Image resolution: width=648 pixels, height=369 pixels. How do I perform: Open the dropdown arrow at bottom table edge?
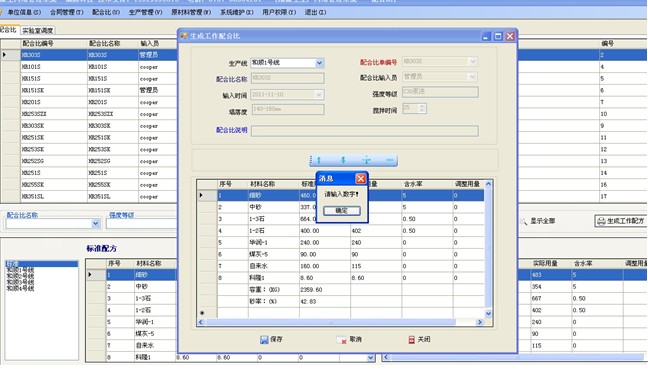[371, 358]
